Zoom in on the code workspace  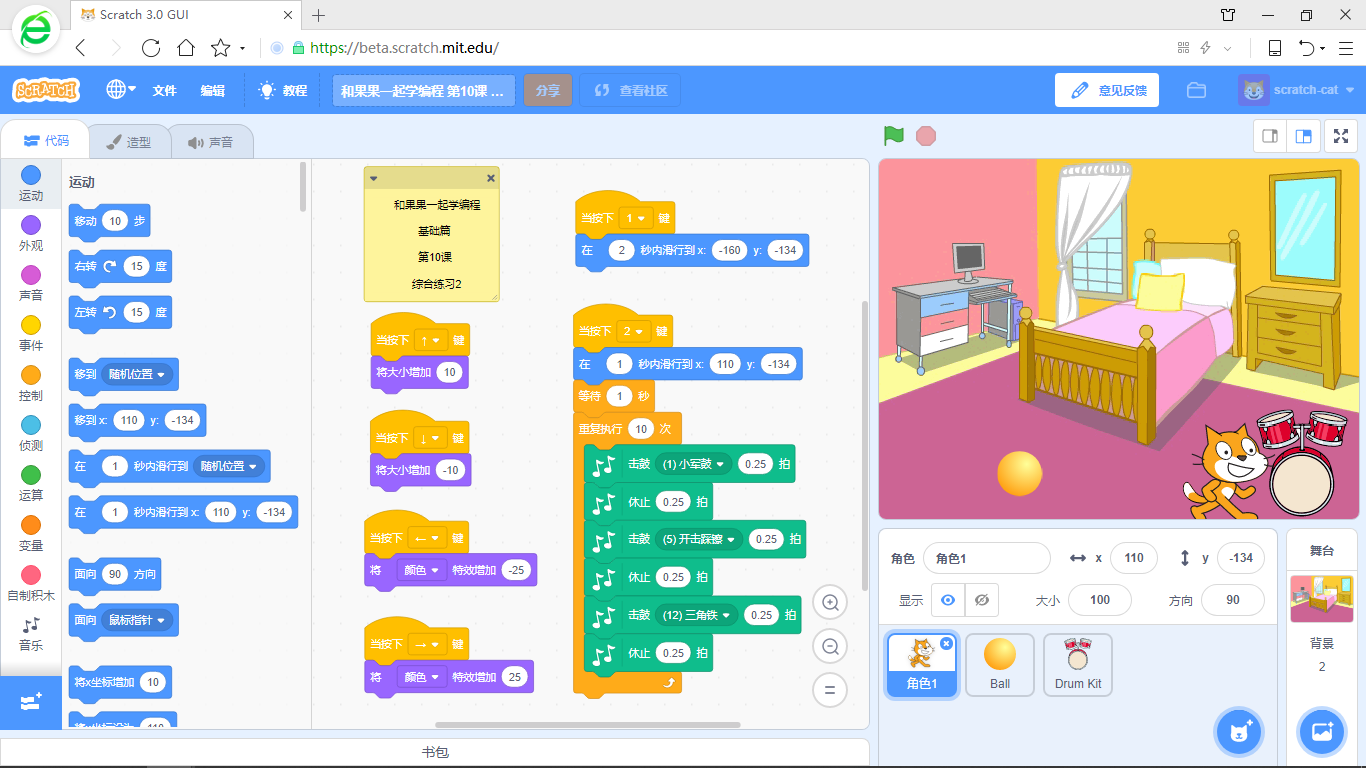click(x=830, y=602)
